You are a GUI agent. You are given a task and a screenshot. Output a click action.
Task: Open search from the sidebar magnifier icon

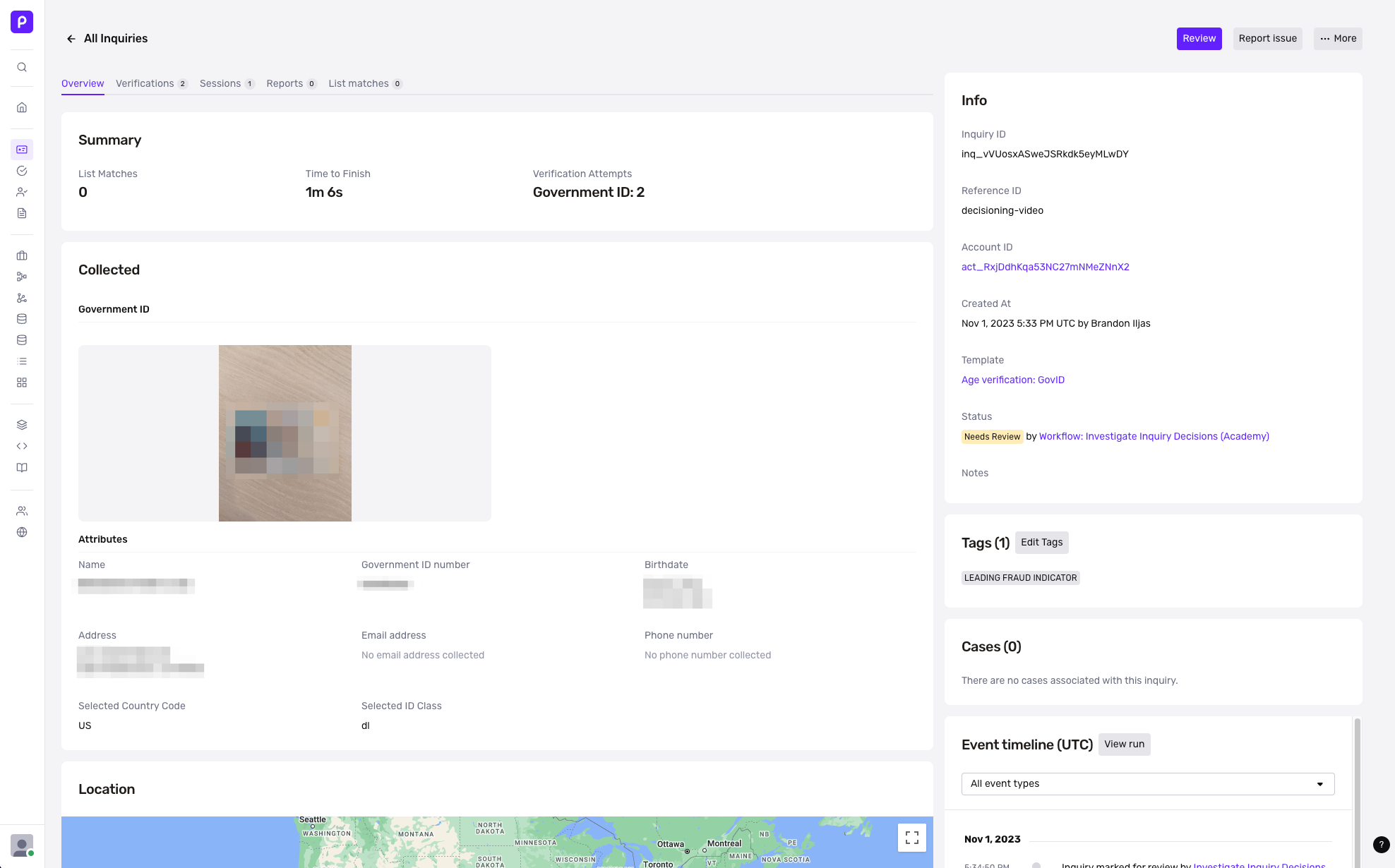tap(22, 67)
